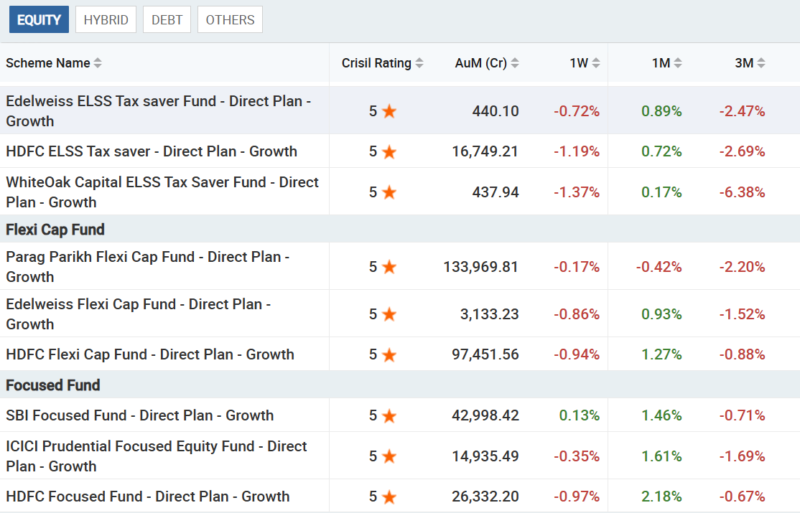Switch to the EQUITY tab
800x513 pixels.
[x=39, y=20]
